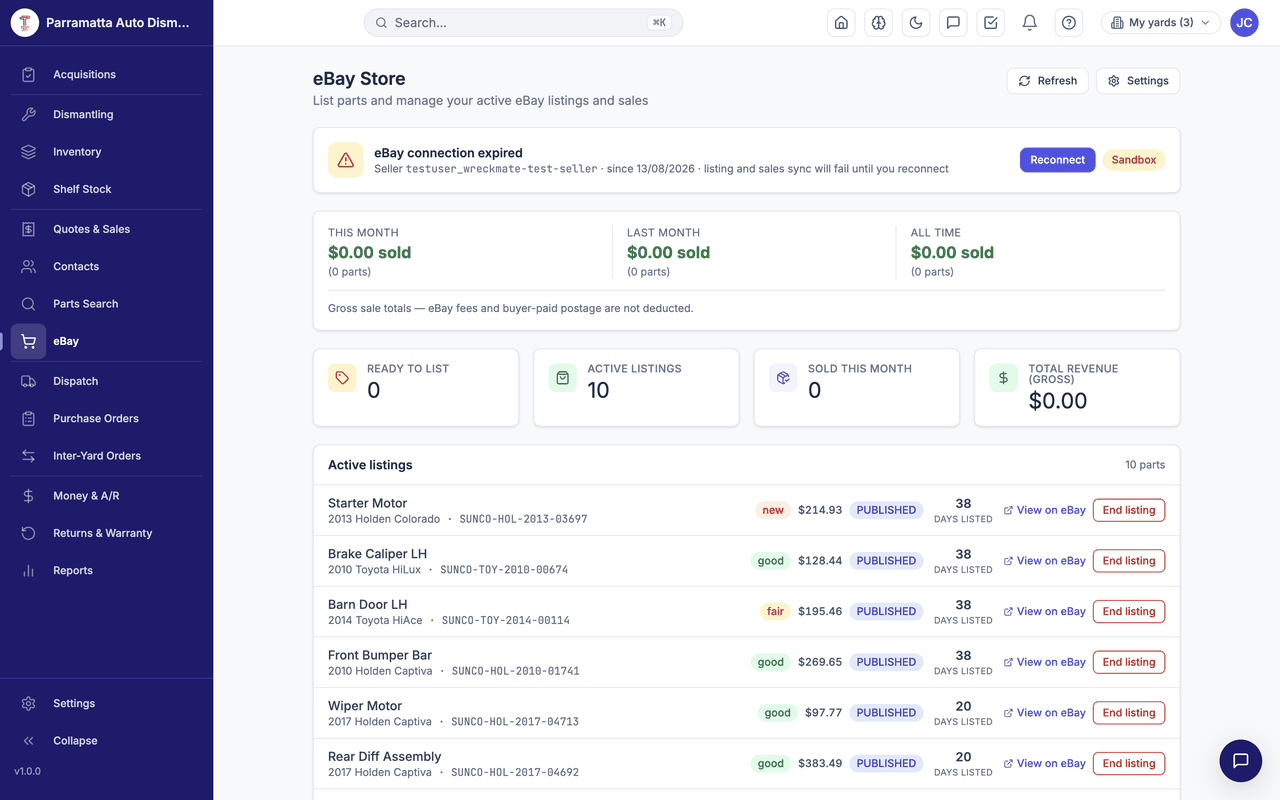Click the Sandbox badge
Screen dimensions: 1280x800
[1134, 160]
